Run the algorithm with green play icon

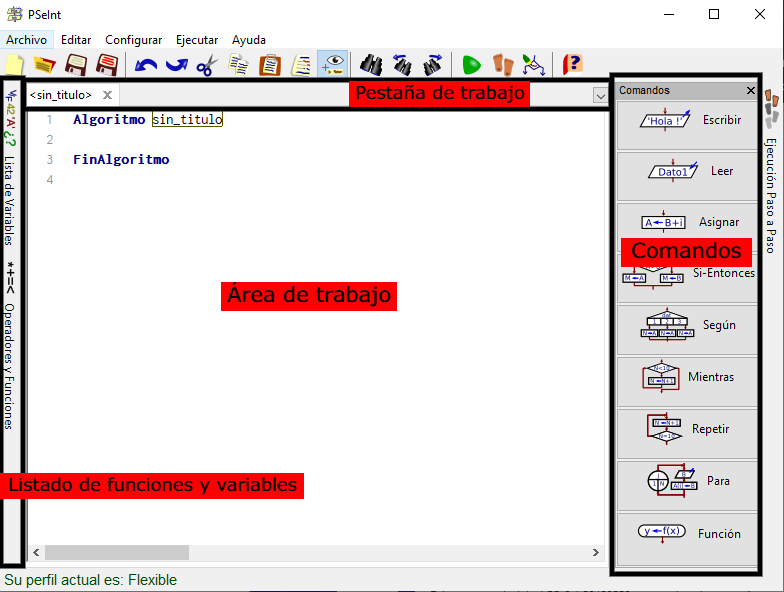pyautogui.click(x=472, y=66)
